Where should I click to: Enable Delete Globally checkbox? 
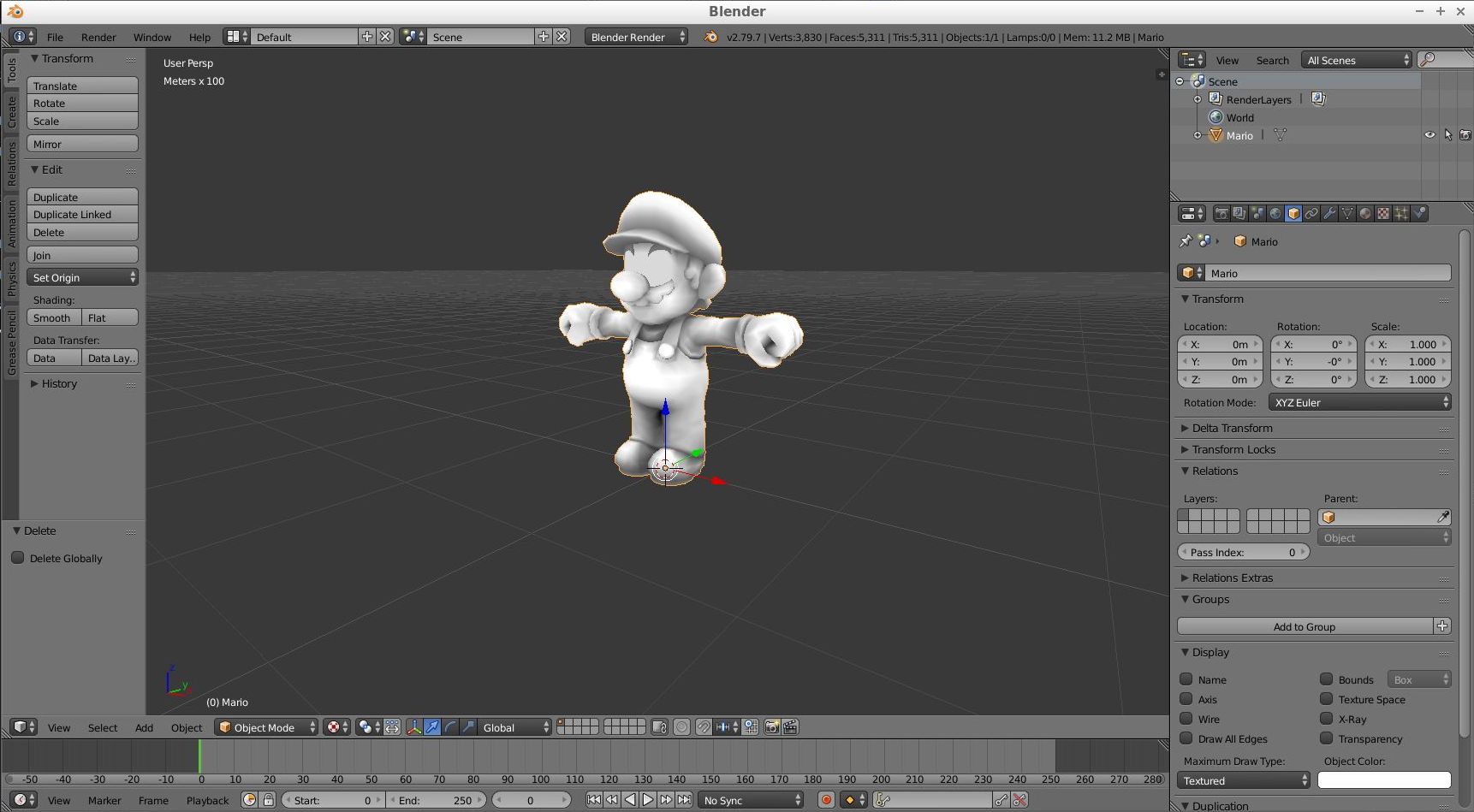tap(17, 558)
